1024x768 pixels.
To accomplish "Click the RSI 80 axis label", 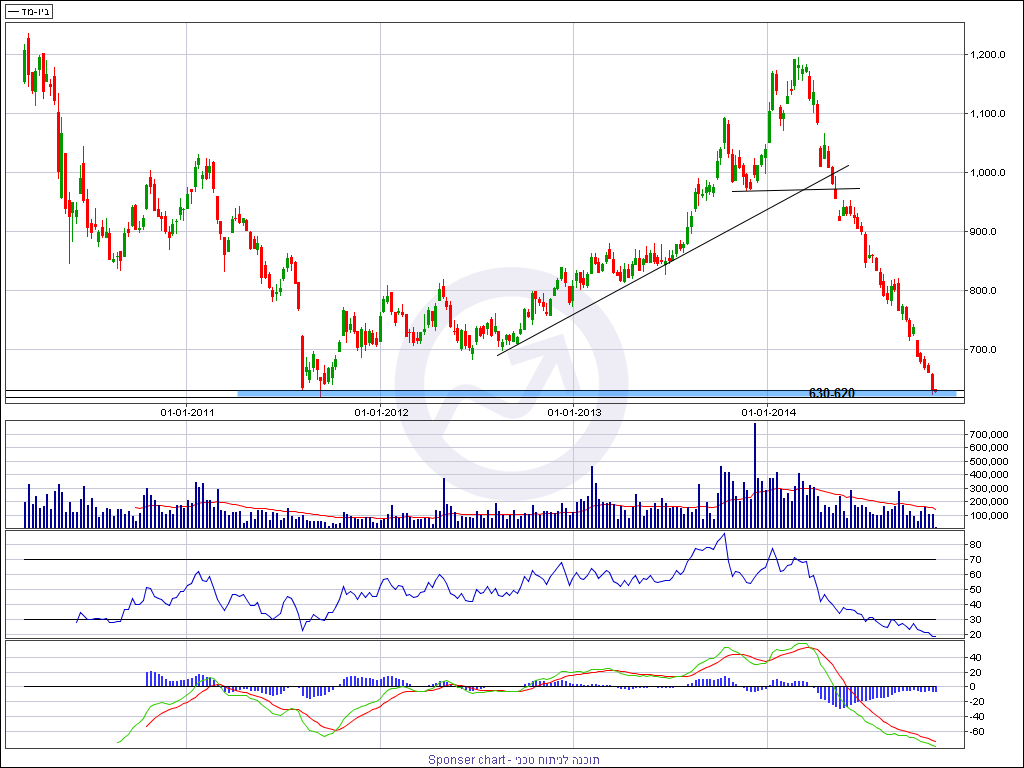I will click(975, 544).
